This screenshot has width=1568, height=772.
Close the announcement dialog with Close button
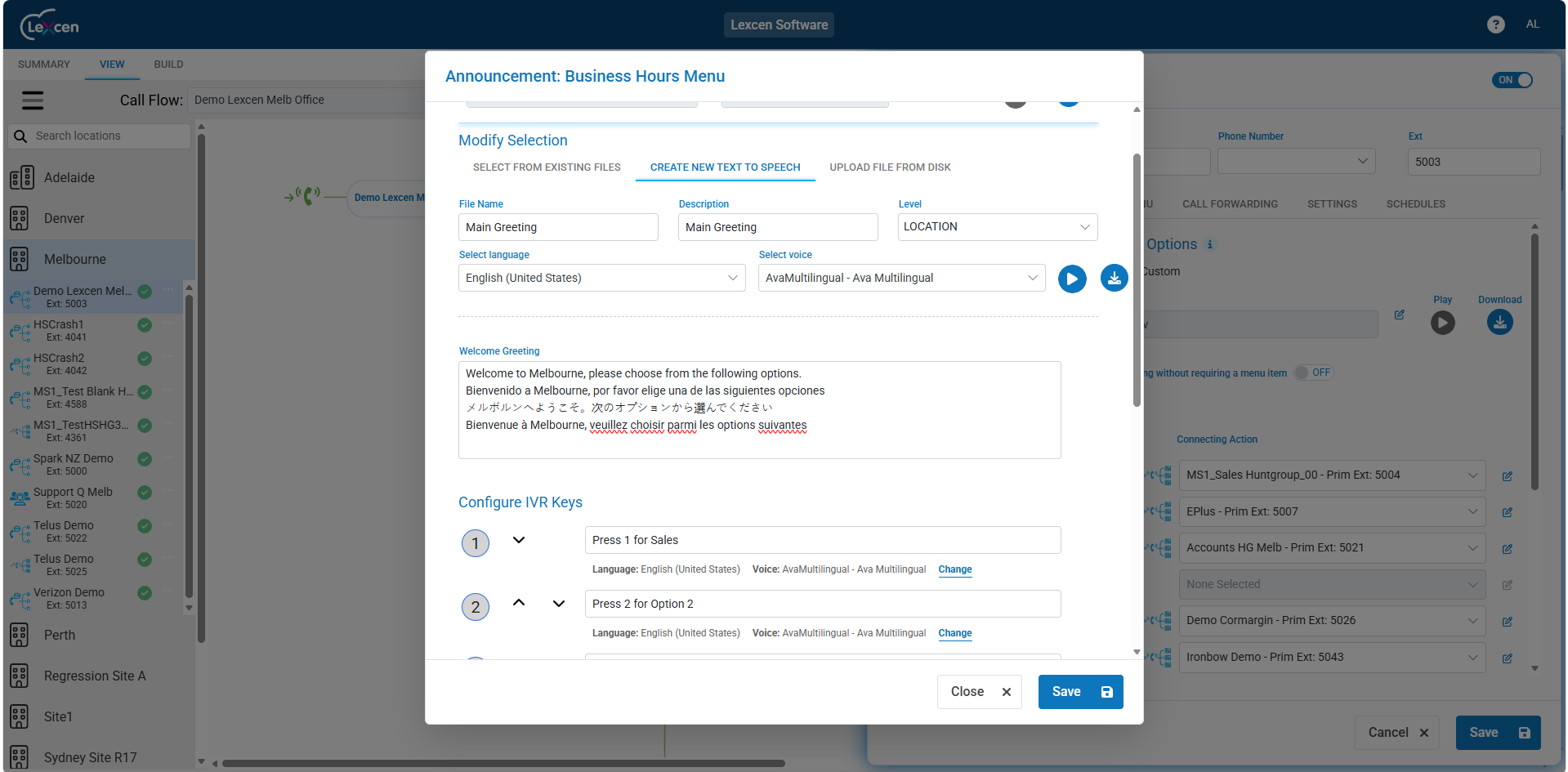point(980,692)
